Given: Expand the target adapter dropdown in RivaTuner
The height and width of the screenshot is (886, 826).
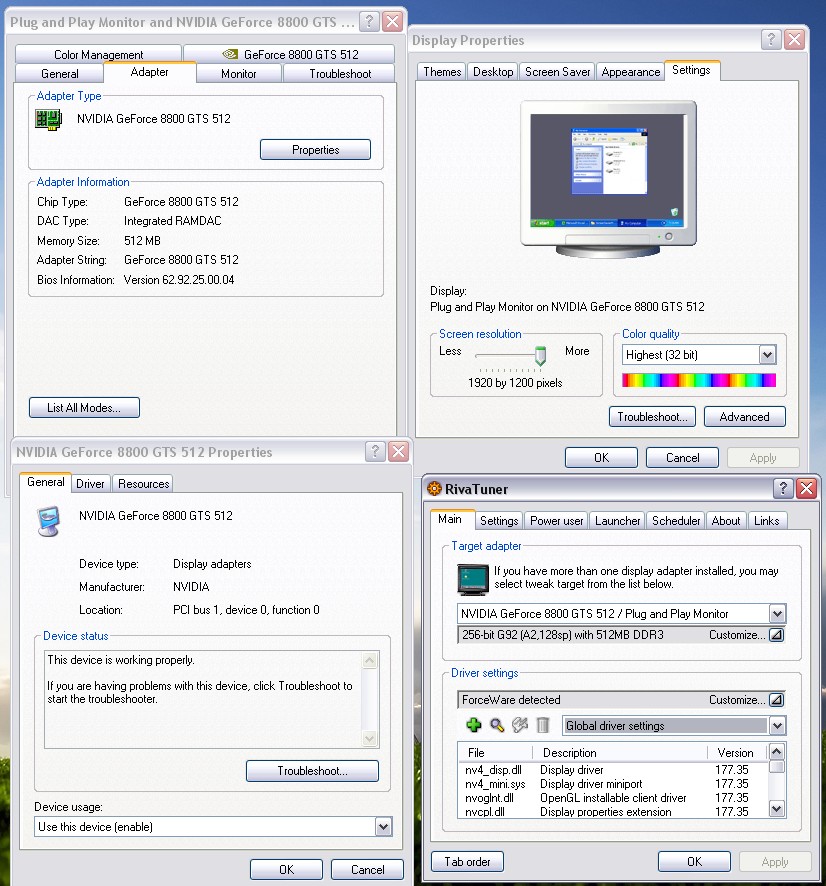Looking at the screenshot, I should pos(777,614).
